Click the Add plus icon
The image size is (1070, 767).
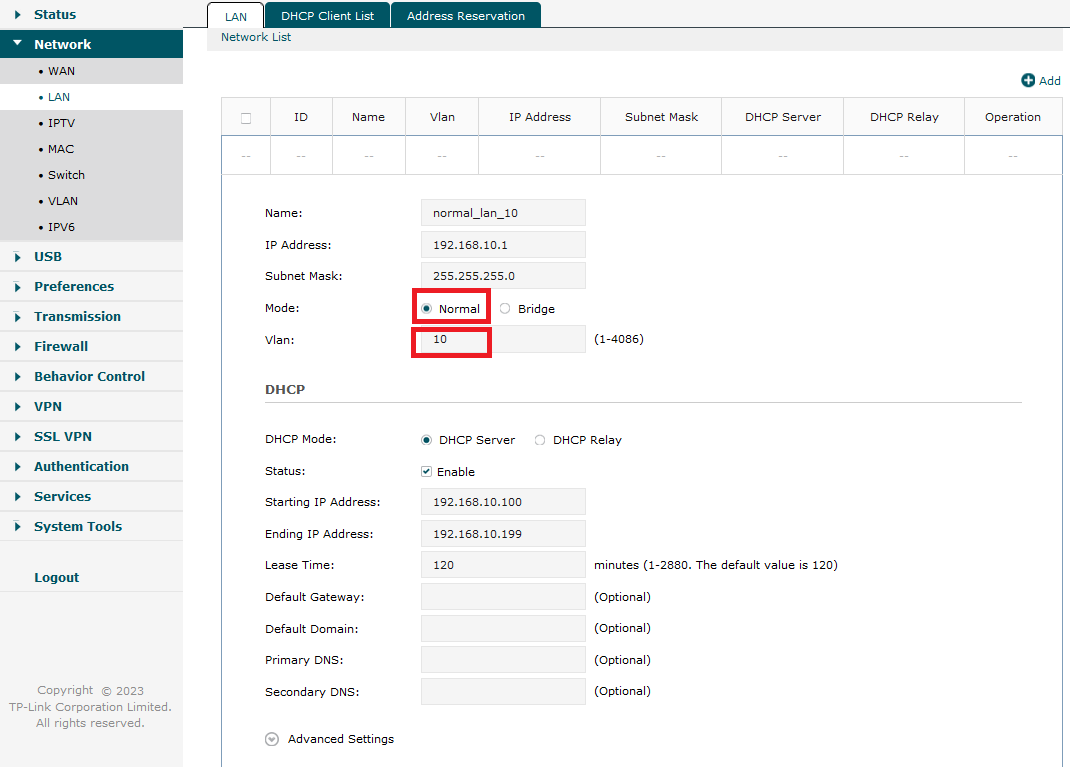click(1028, 81)
